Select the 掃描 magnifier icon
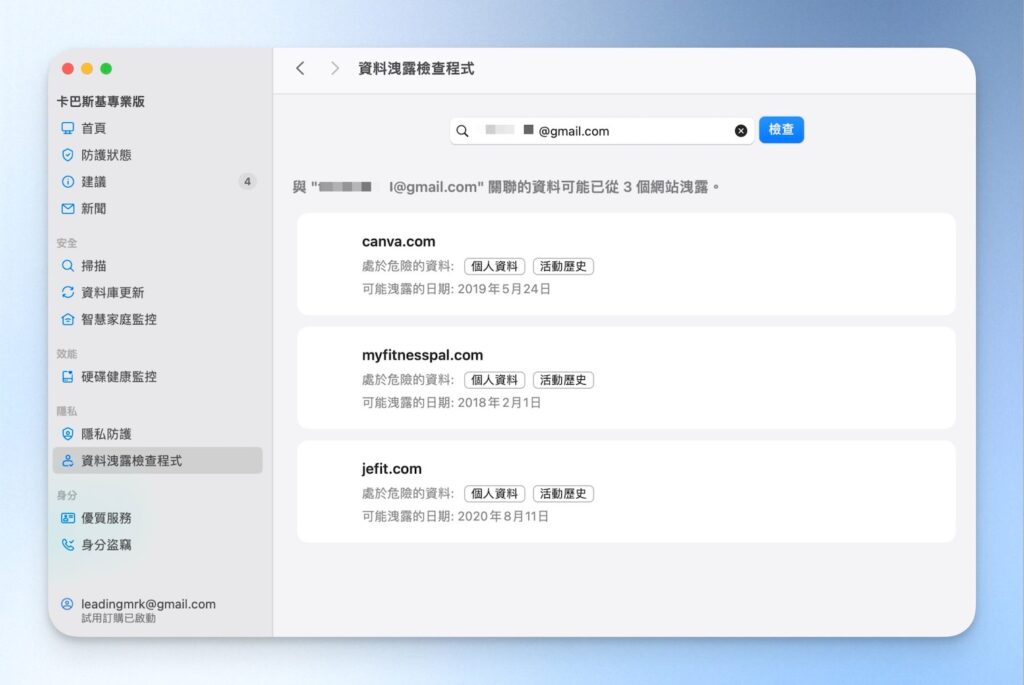This screenshot has width=1024, height=685. [67, 266]
